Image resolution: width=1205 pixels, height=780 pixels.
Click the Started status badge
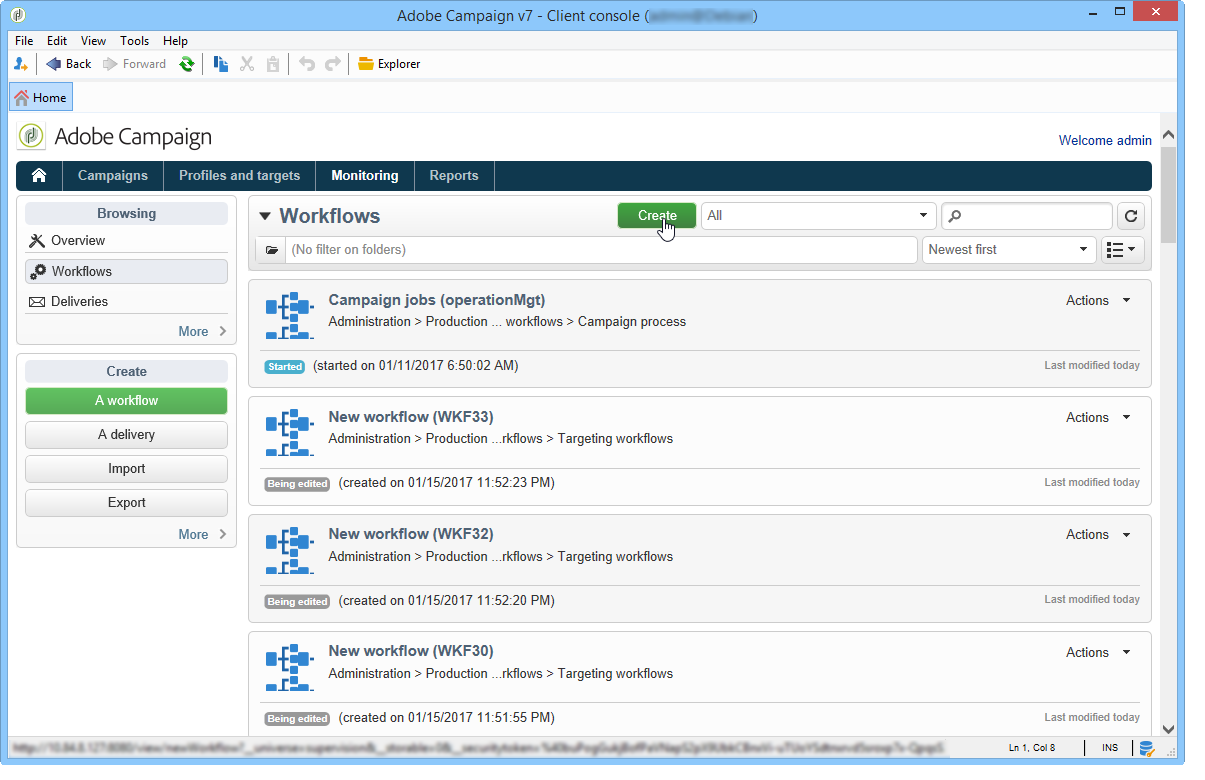click(x=285, y=367)
